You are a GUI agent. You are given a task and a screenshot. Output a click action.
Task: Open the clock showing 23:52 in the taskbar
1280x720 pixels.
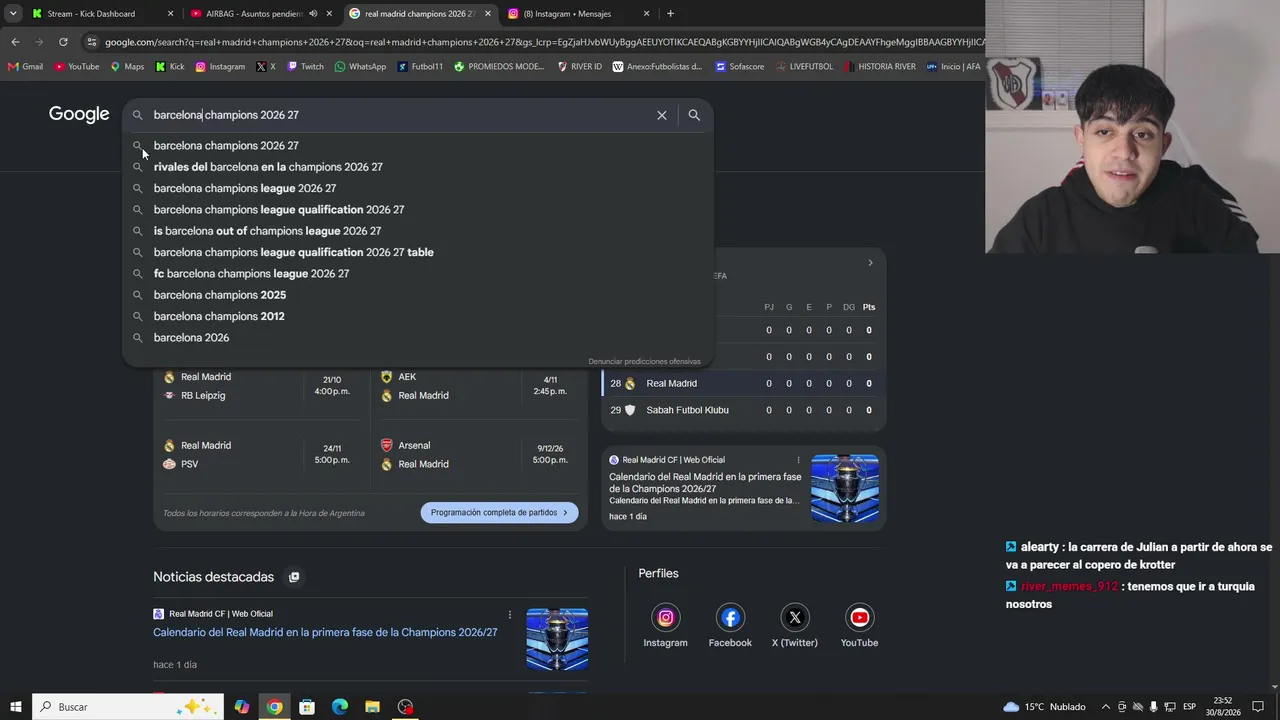[1225, 707]
